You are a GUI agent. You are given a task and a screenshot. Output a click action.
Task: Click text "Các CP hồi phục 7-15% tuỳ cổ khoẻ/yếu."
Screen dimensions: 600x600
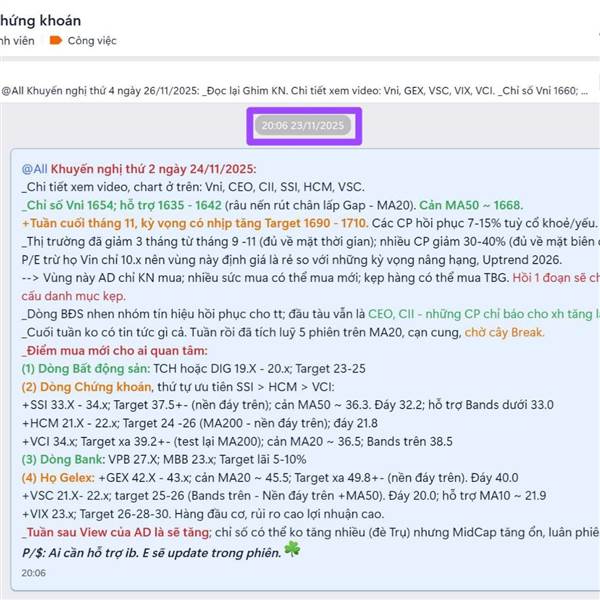[x=484, y=223]
